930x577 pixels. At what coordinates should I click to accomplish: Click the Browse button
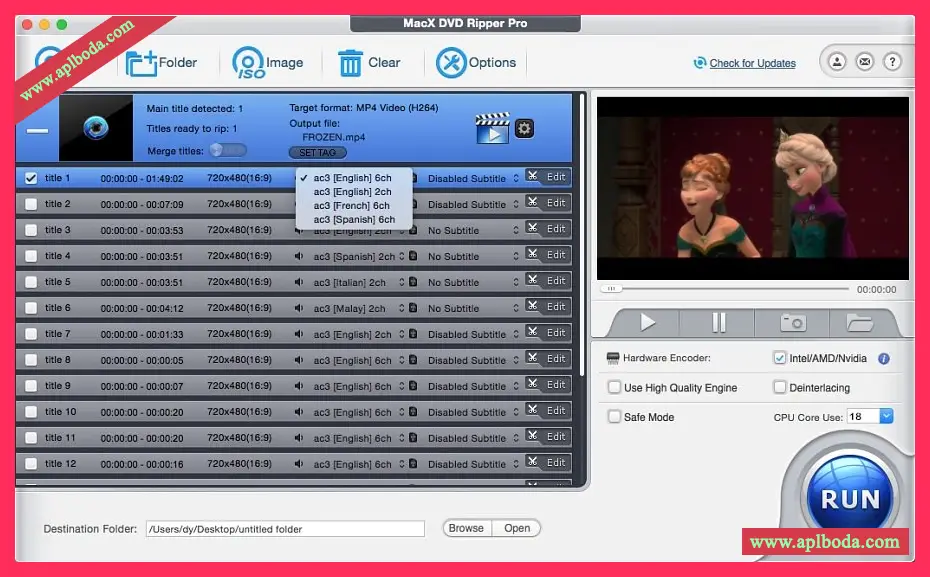coord(465,528)
